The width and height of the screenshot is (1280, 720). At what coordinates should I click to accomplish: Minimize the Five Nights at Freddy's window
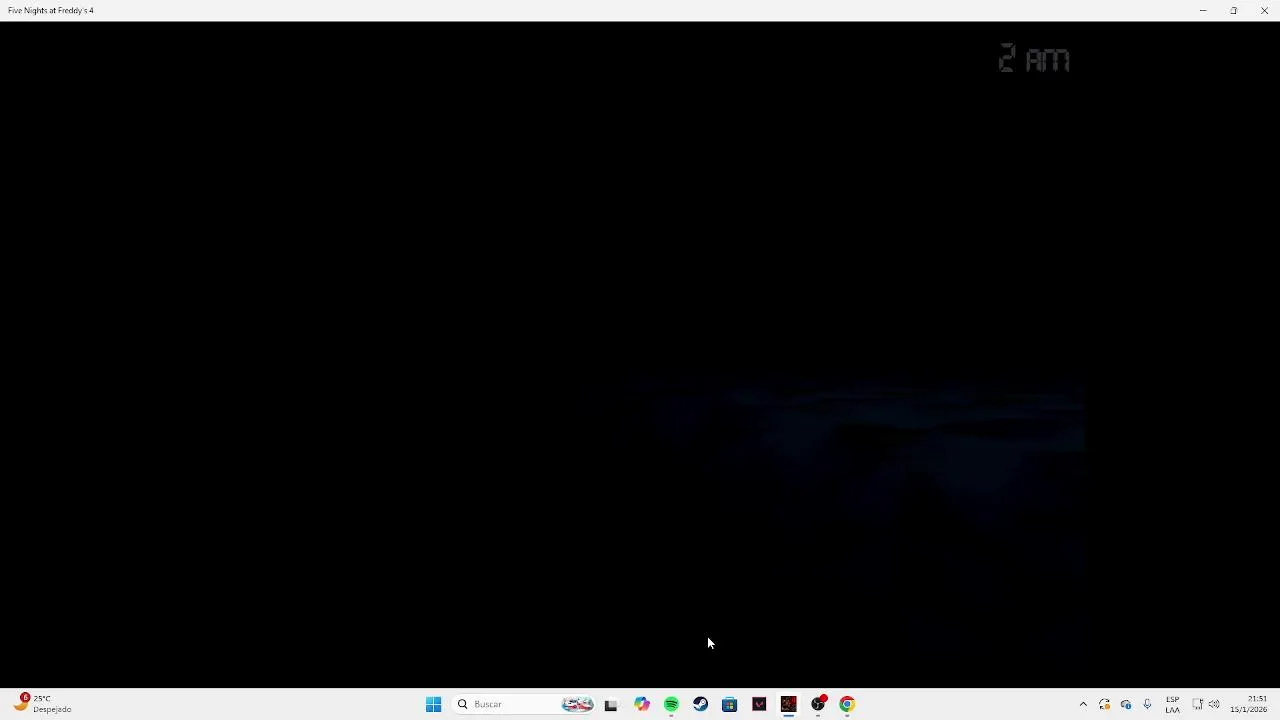pyautogui.click(x=1203, y=10)
